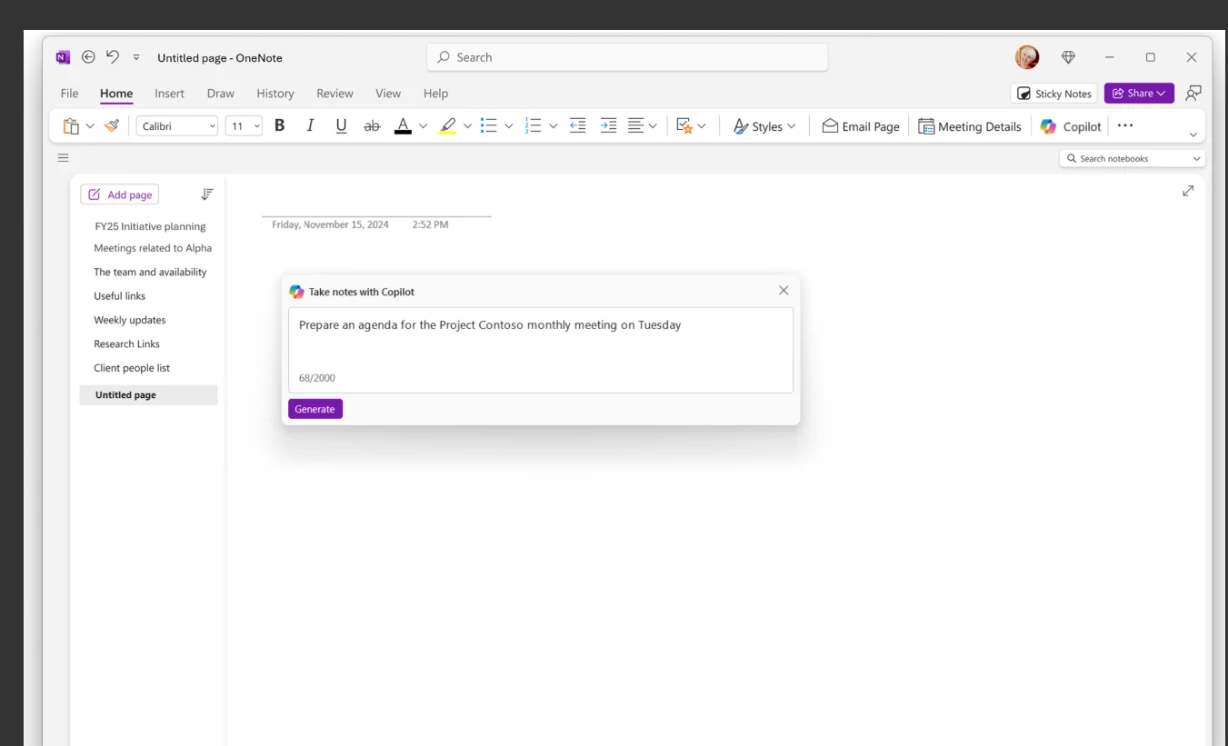The image size is (1228, 746).
Task: Open Meeting Details
Action: [x=970, y=126]
